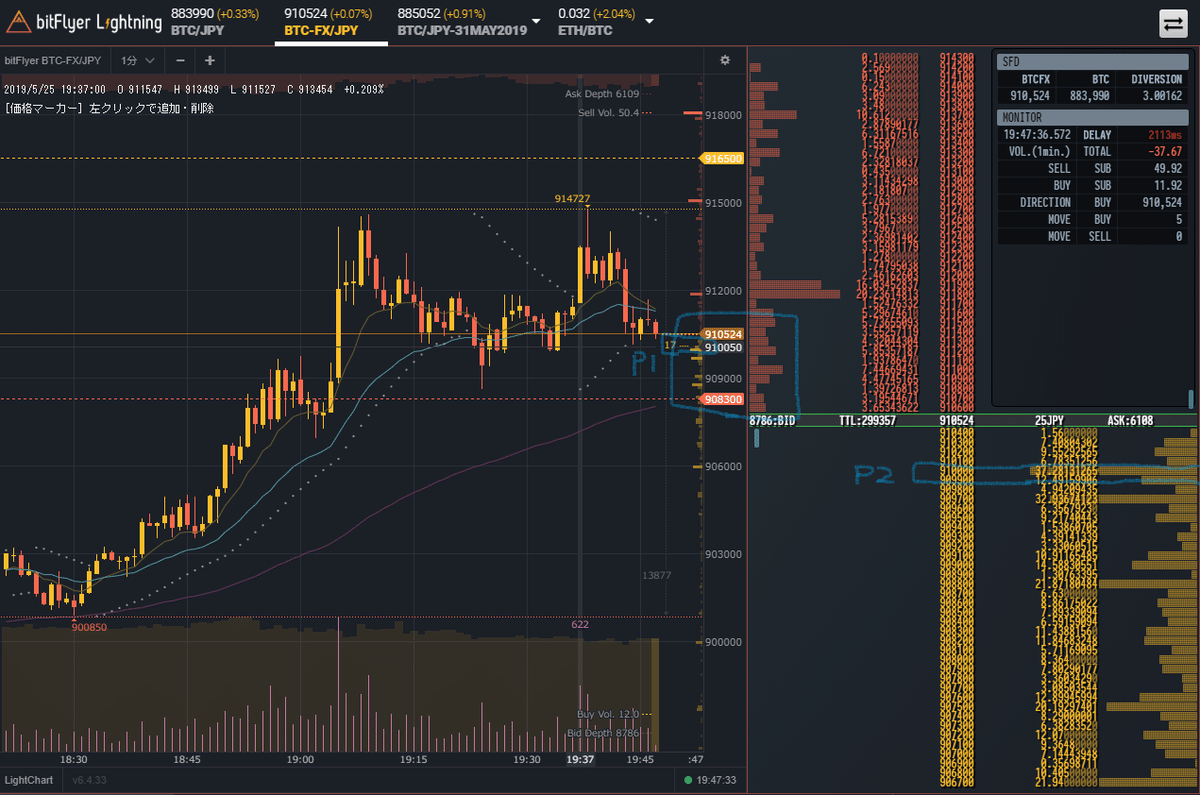Click the 19:37 crosshair time label

click(x=581, y=760)
